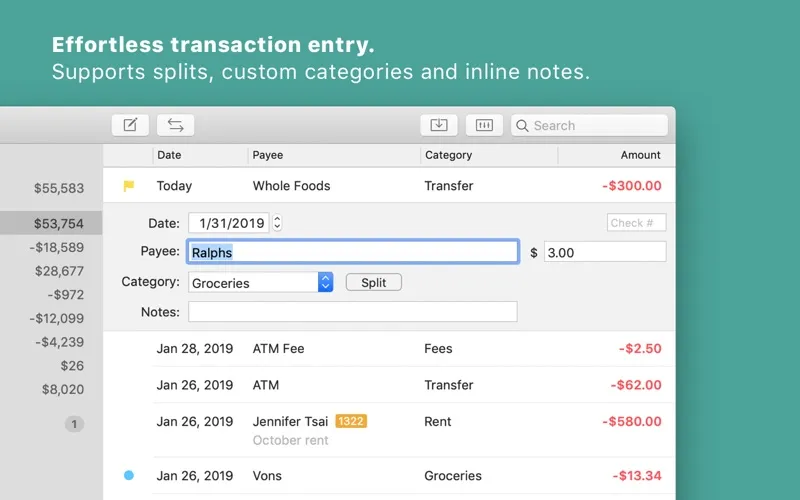The height and width of the screenshot is (500, 800).
Task: Click the Check # field
Action: pyautogui.click(x=636, y=223)
